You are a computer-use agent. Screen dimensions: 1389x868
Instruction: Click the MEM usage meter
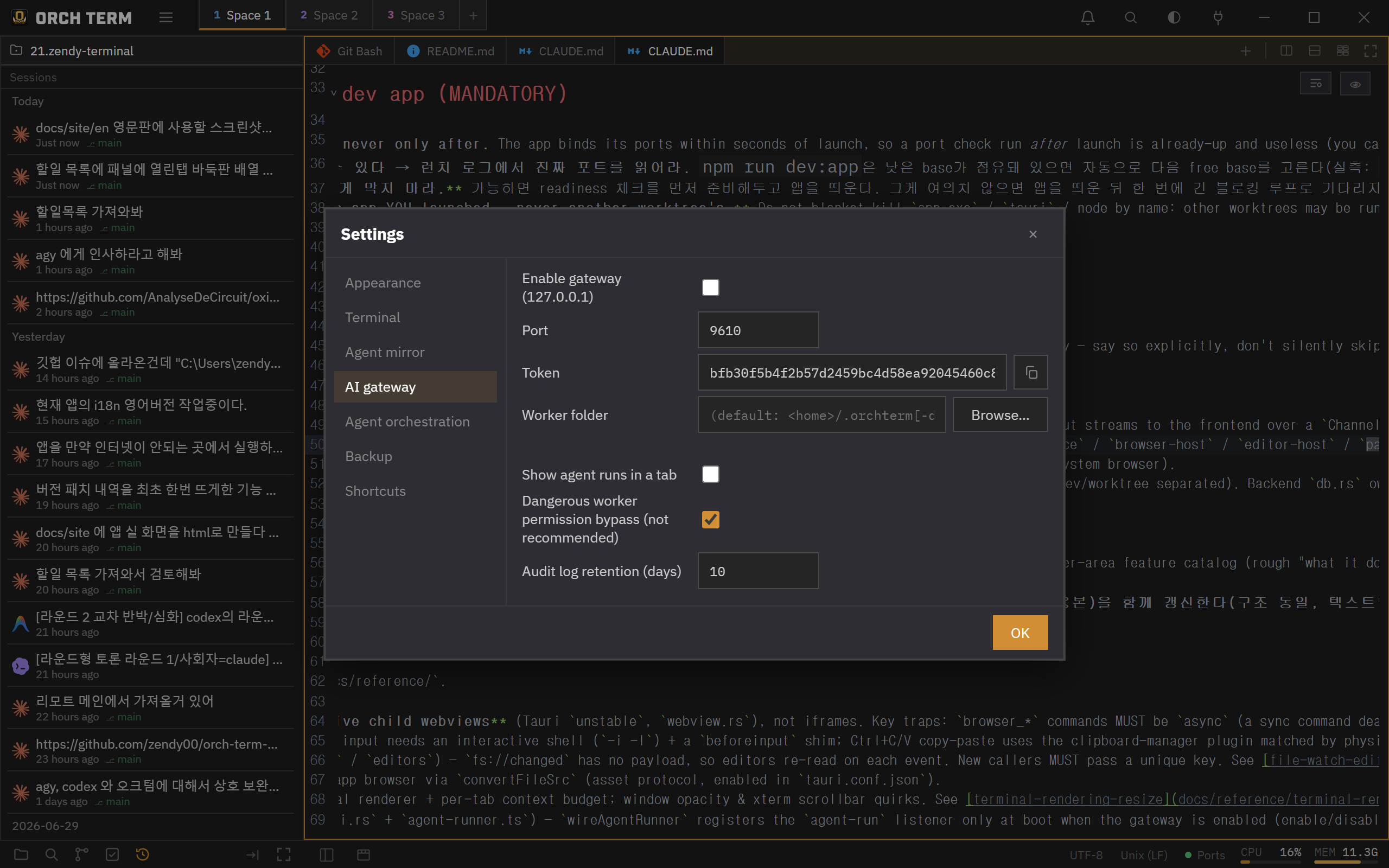[x=1346, y=854]
